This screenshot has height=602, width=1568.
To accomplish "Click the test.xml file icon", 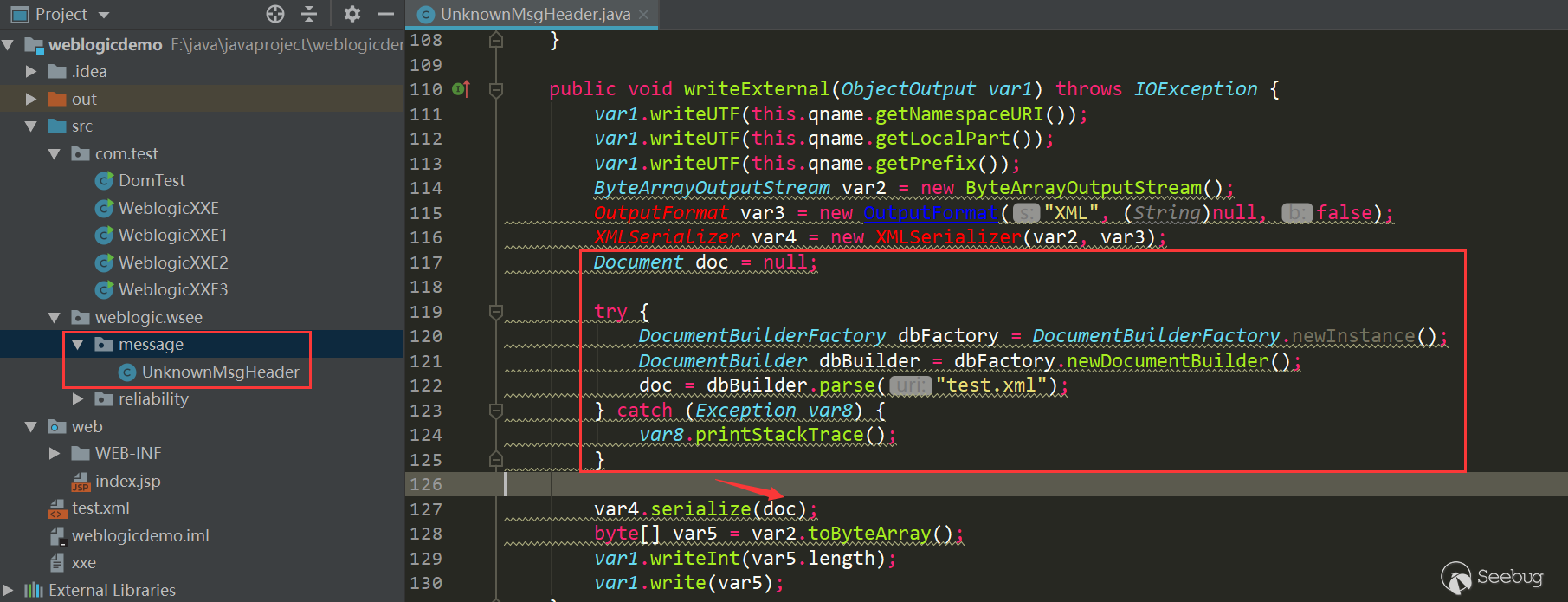I will [57, 508].
